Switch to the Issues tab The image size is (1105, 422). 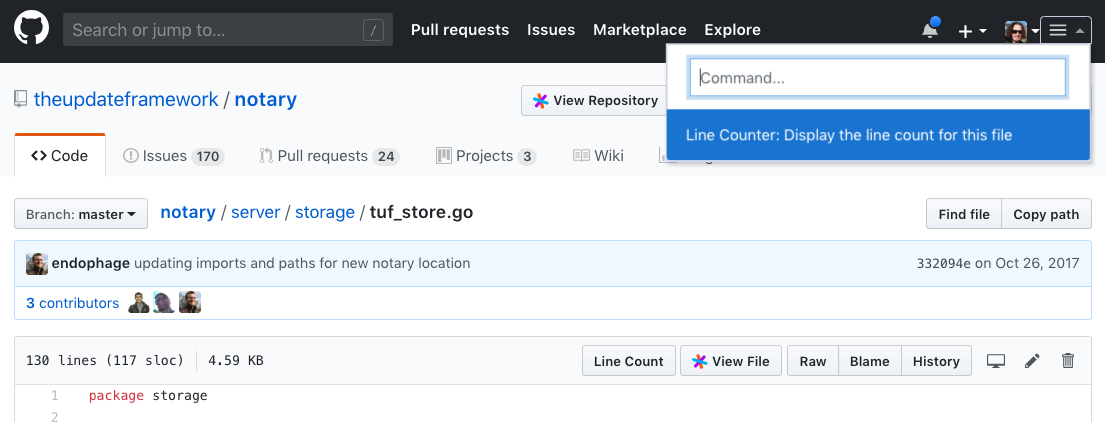click(173, 156)
